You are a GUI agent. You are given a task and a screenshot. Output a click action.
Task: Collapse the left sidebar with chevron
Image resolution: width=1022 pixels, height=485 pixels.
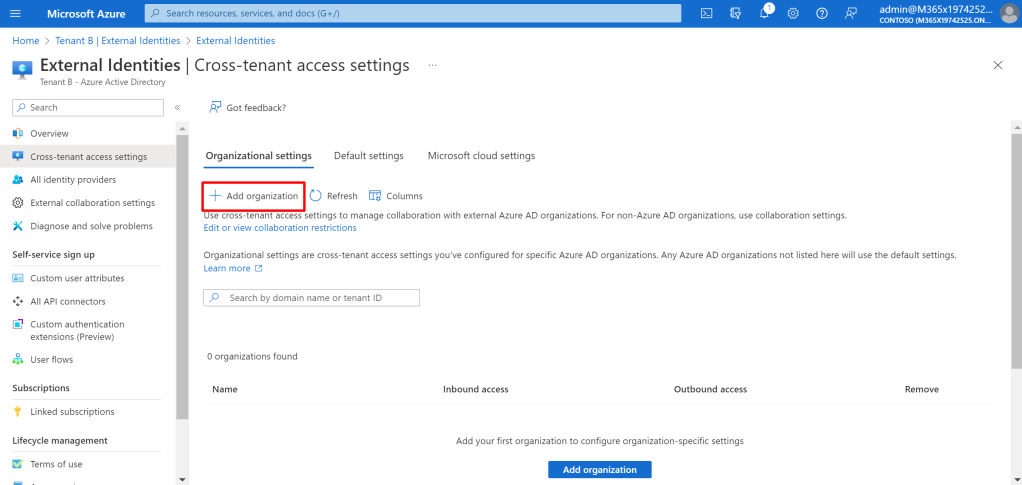coord(177,107)
